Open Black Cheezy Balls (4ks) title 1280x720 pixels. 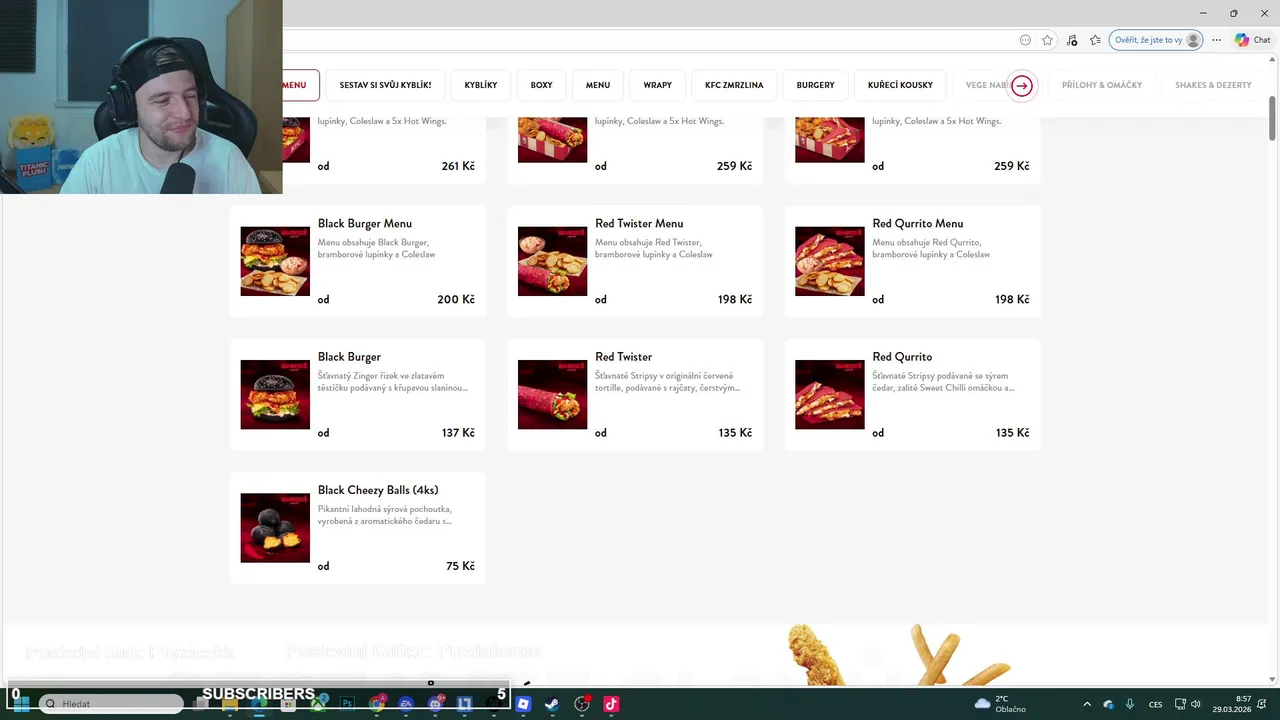point(378,490)
